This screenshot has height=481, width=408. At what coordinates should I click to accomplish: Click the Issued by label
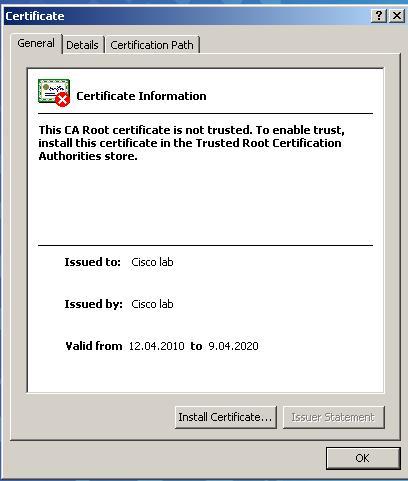click(93, 304)
